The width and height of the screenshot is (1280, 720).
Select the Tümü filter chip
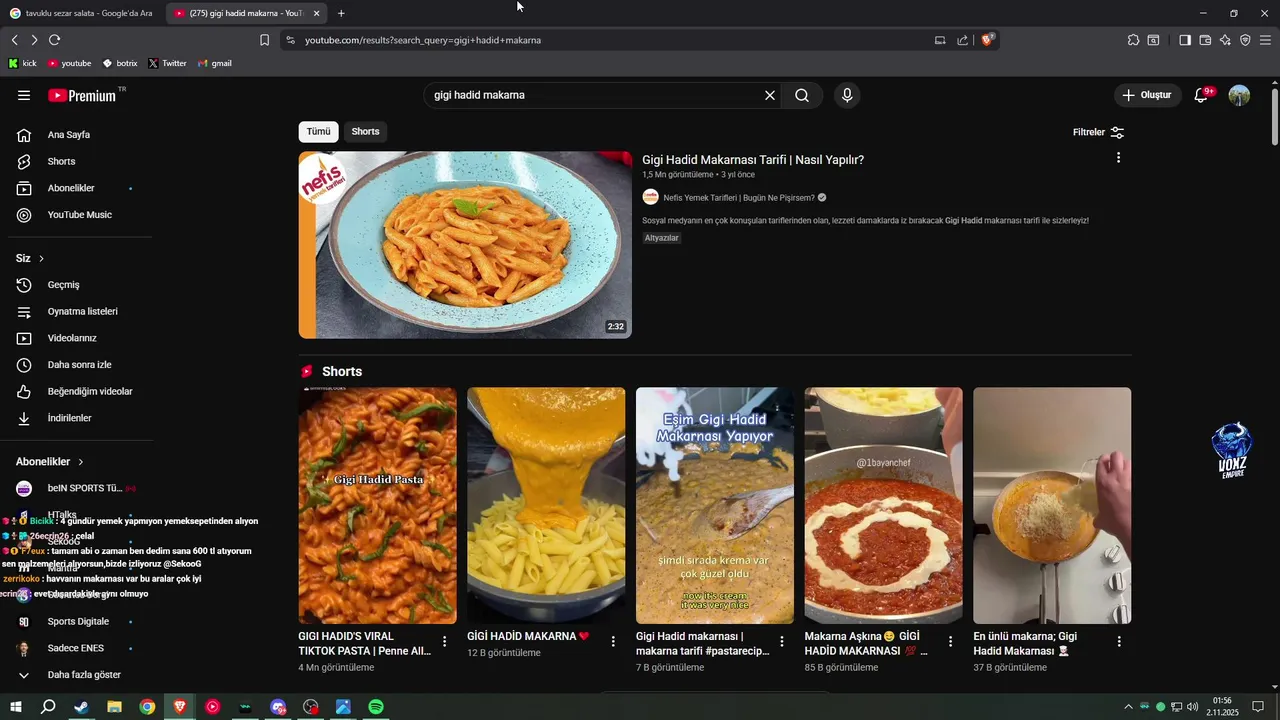click(318, 132)
